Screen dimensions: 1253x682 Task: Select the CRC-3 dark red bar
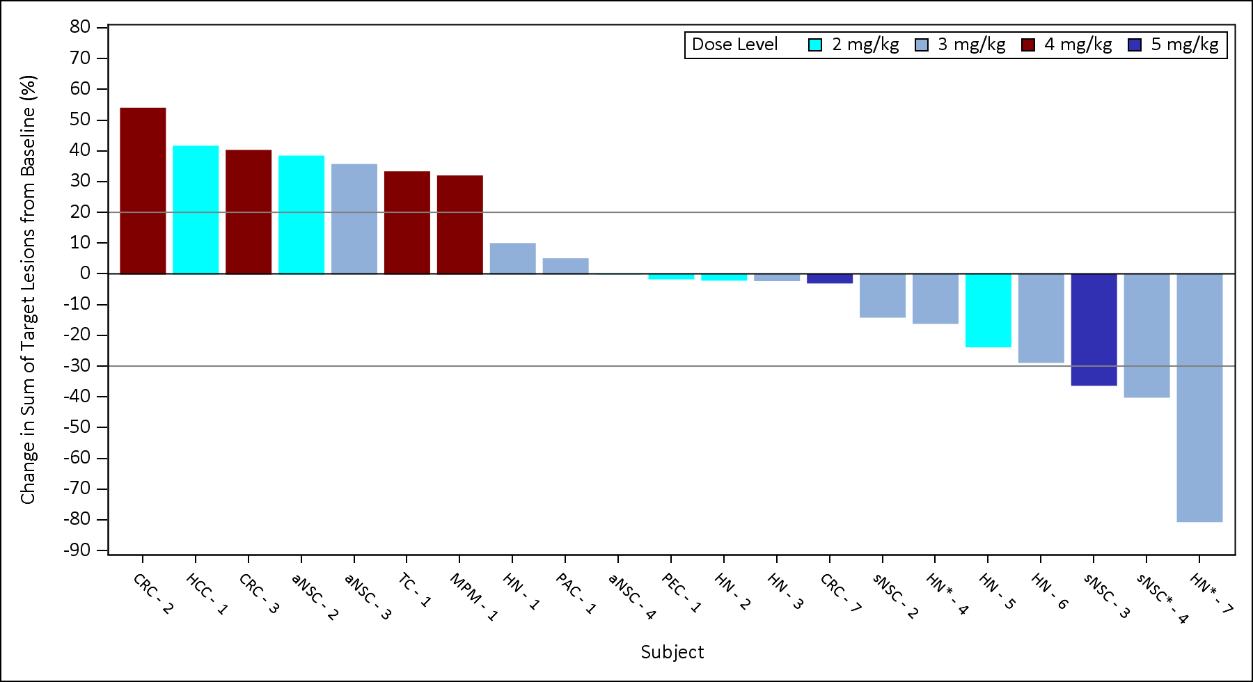250,212
